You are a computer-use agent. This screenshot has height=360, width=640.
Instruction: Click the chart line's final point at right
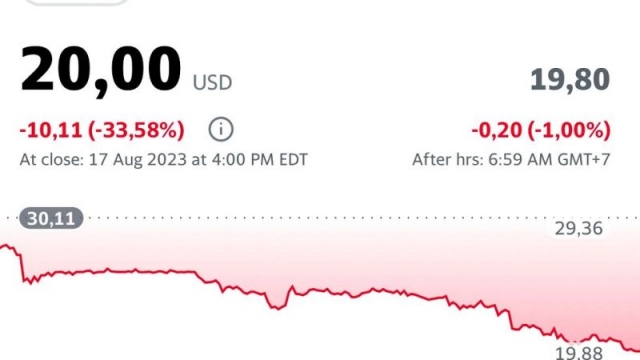point(637,351)
